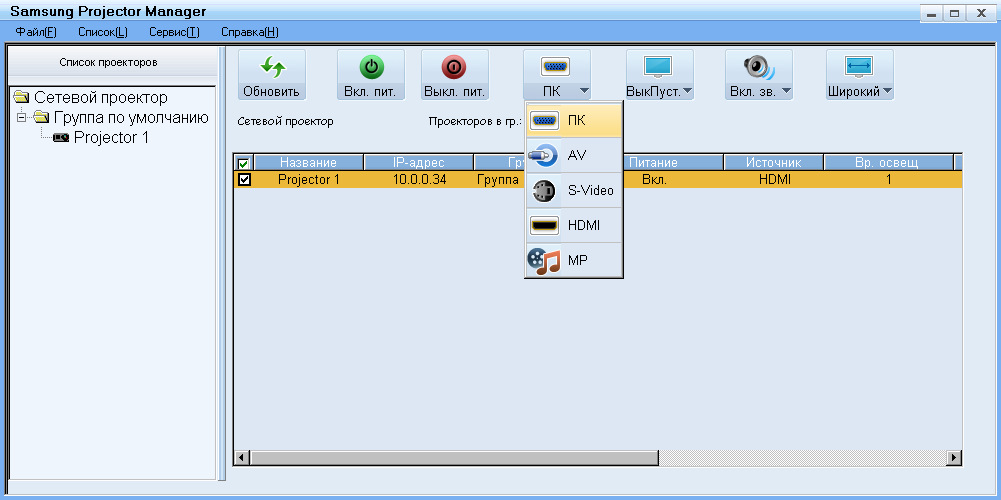Click the Вкл. power status cell
Image resolution: width=1001 pixels, height=500 pixels.
(x=654, y=180)
